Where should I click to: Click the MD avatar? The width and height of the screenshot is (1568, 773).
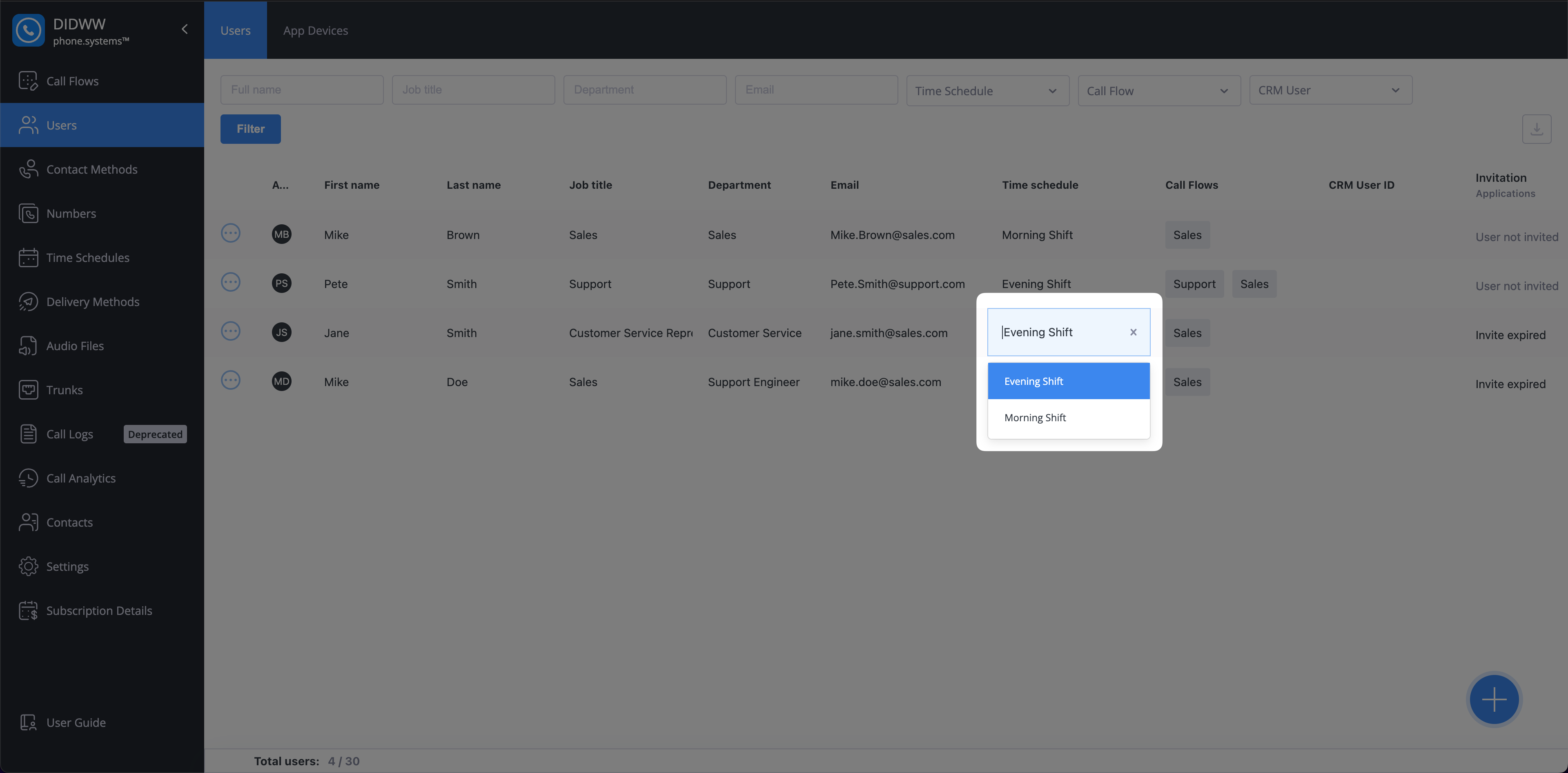pyautogui.click(x=281, y=381)
